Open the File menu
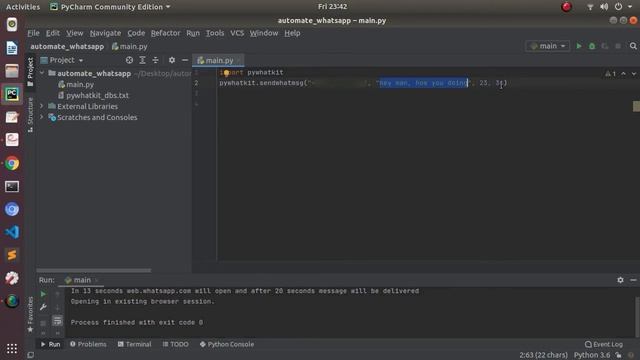 tap(33, 33)
